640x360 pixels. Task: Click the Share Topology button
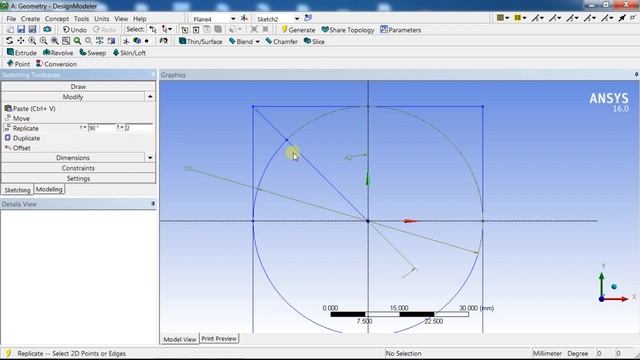[x=348, y=30]
